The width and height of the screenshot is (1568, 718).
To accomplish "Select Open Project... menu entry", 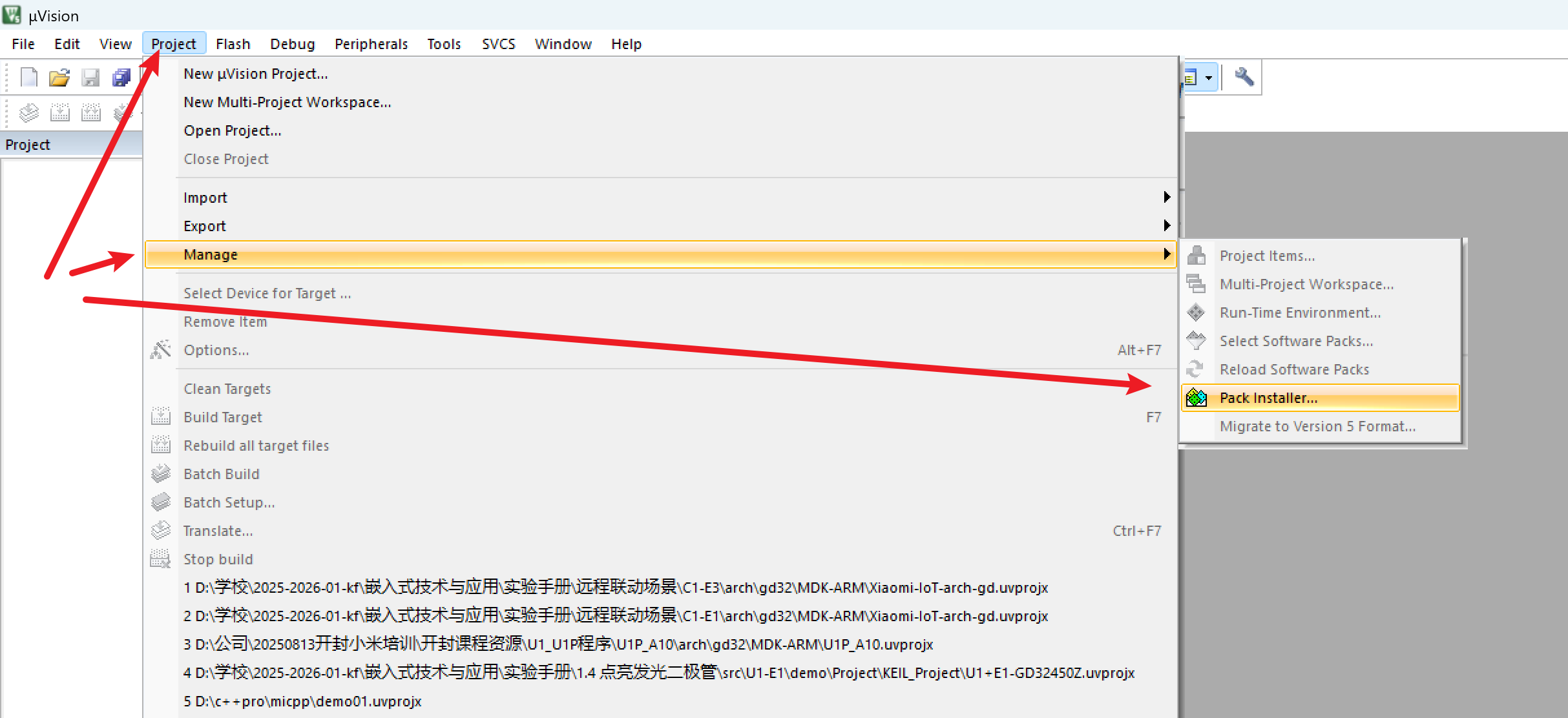I will (x=660, y=130).
